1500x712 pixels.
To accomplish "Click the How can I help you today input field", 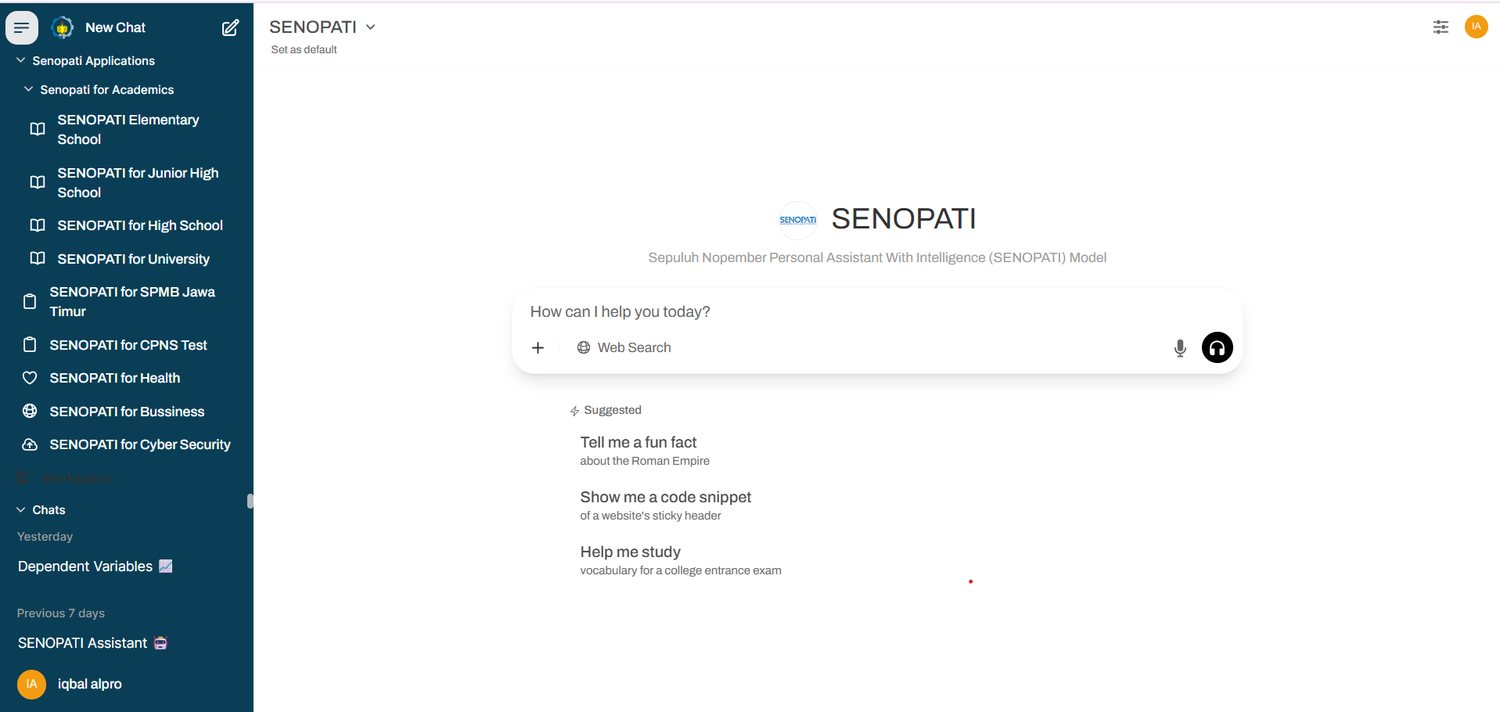I will click(877, 312).
